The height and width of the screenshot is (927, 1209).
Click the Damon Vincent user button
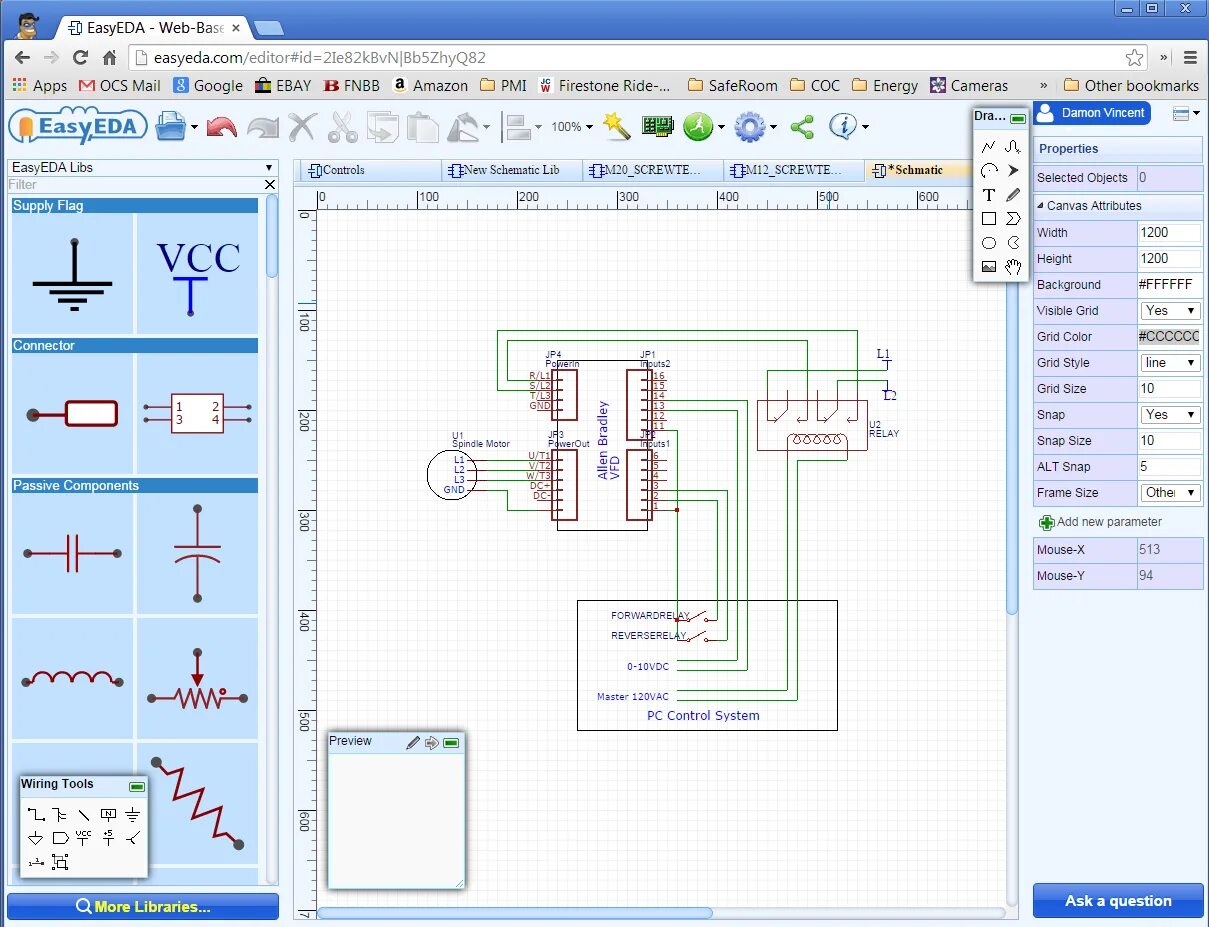(1092, 113)
